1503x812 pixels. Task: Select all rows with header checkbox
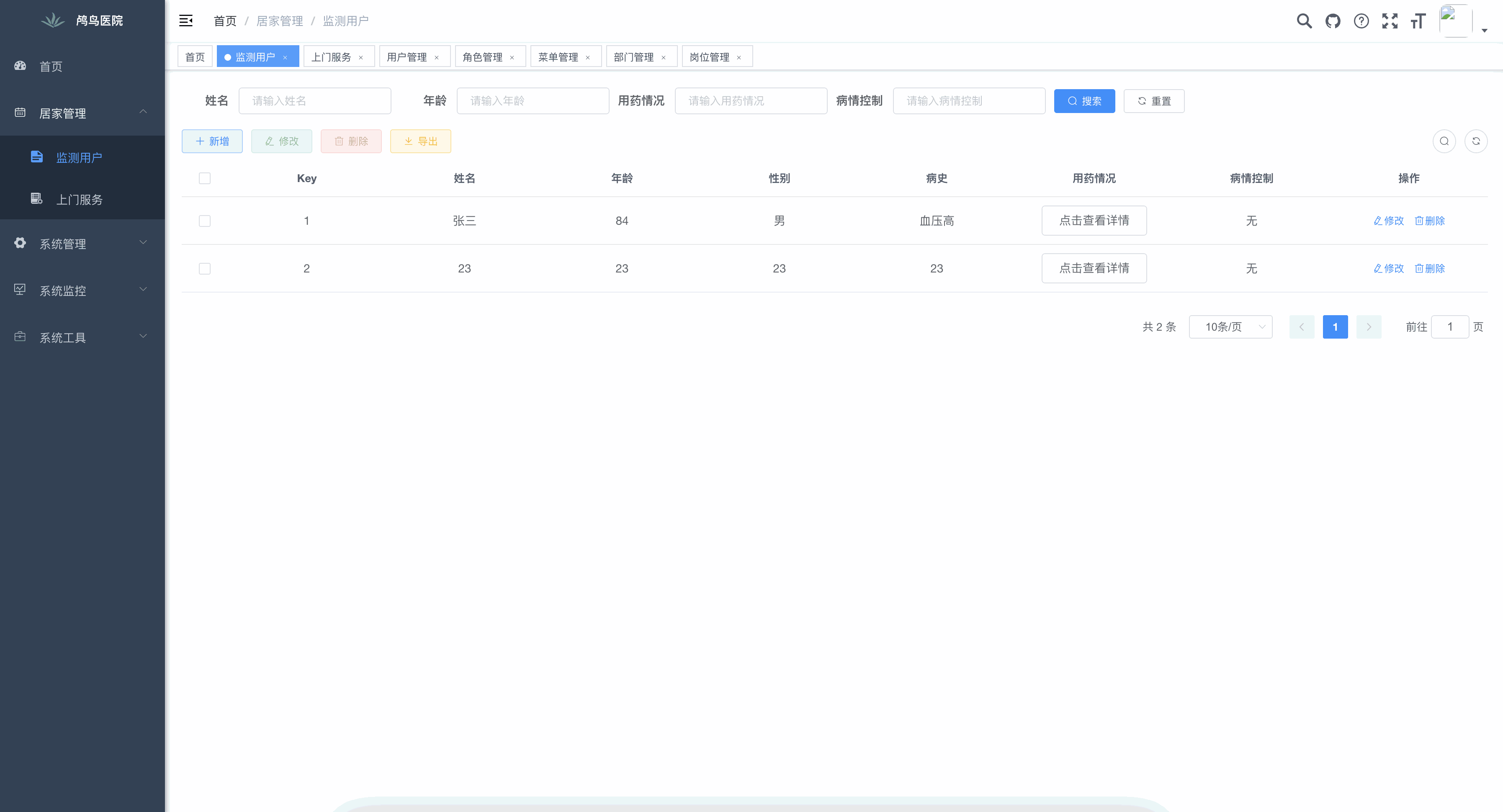point(205,178)
